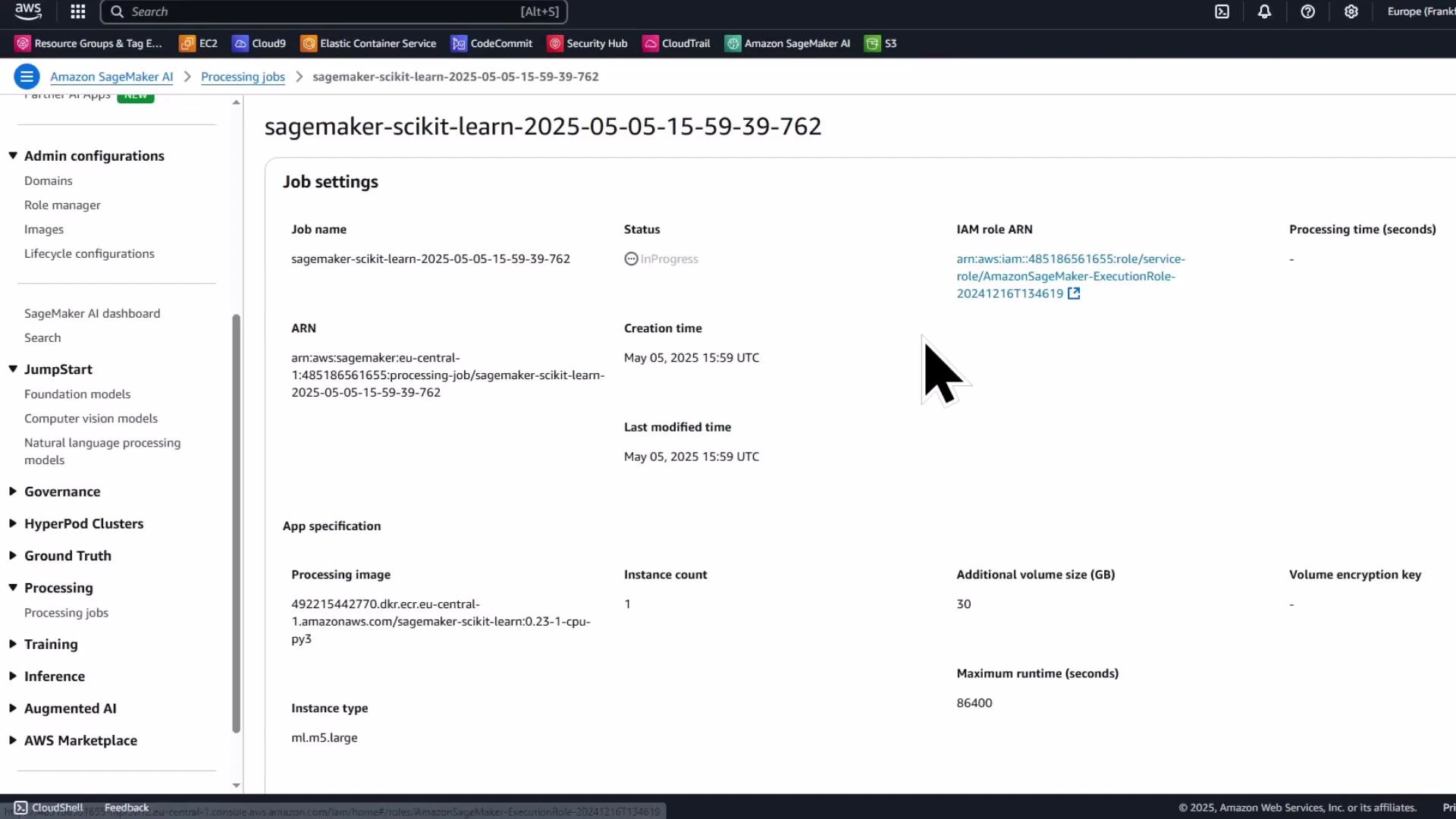1456x819 pixels.
Task: Open IAM role via external link icon
Action: click(x=1073, y=293)
